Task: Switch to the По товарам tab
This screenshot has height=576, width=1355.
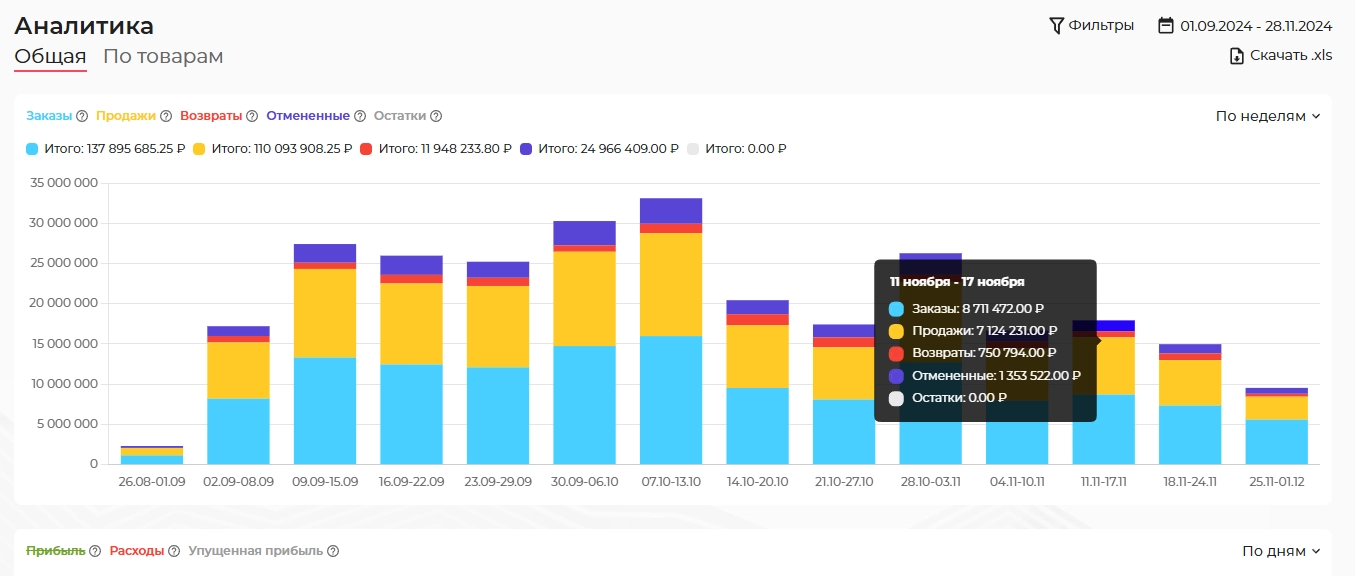Action: coord(163,57)
